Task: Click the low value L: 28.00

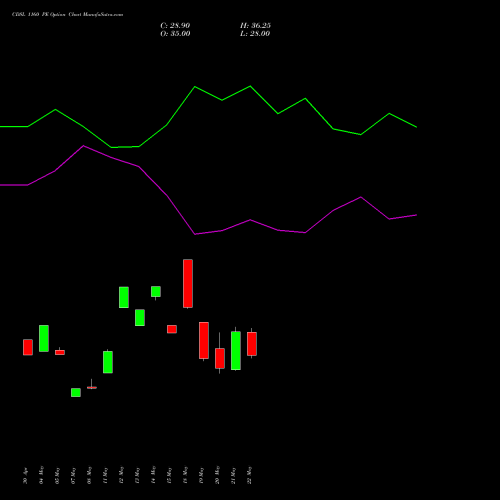Action: 255,34
